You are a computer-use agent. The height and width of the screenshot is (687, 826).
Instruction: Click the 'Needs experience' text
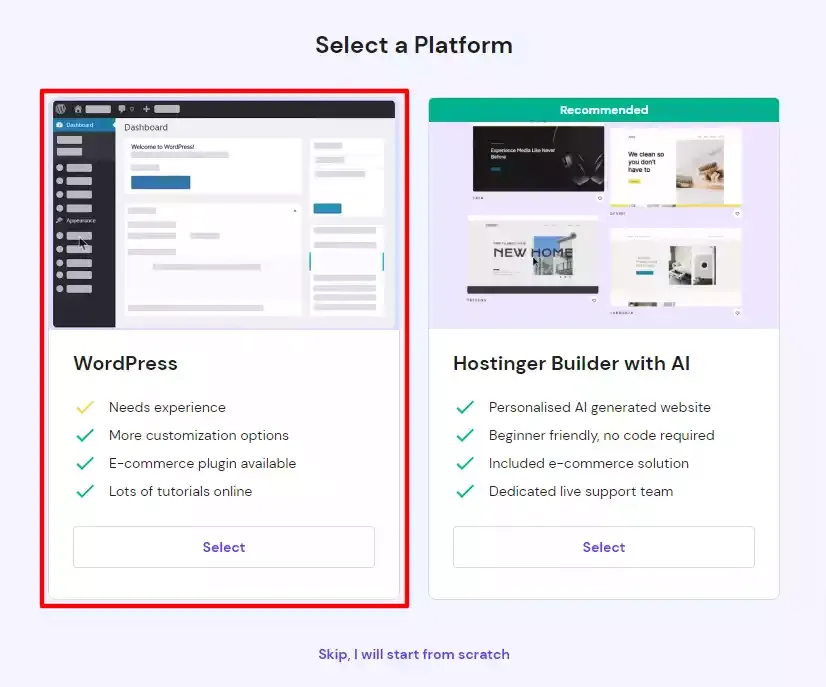tap(167, 407)
